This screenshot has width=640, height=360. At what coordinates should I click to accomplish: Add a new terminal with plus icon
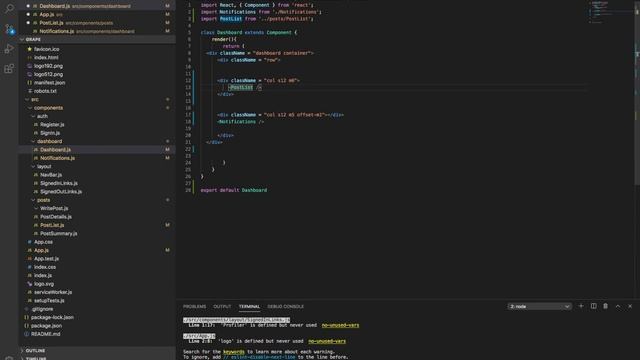(x=581, y=306)
